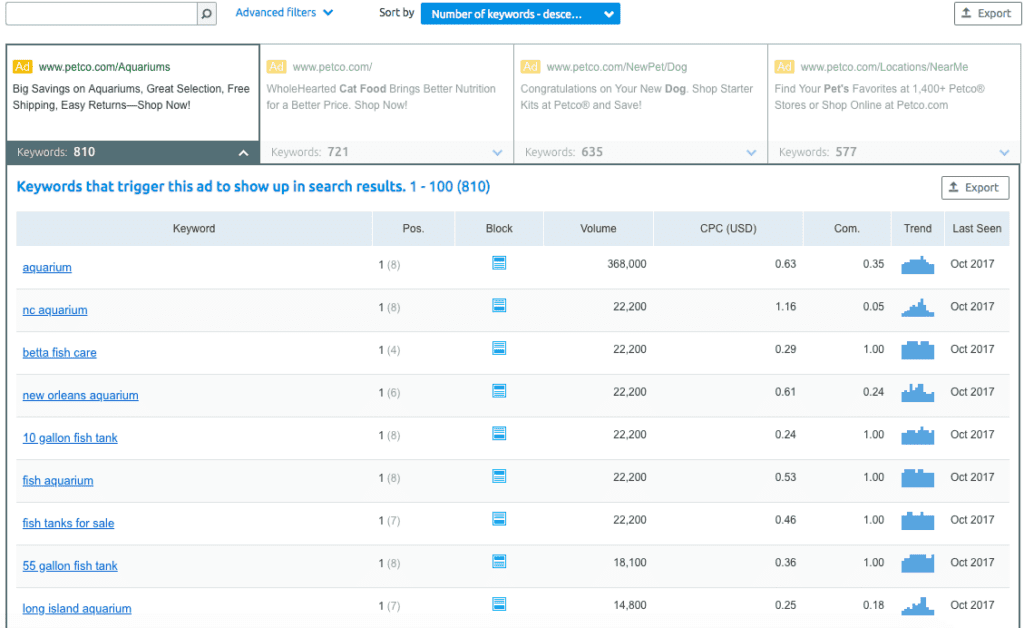Click the block icon in fish aquarium row
The image size is (1024, 628).
tap(499, 477)
